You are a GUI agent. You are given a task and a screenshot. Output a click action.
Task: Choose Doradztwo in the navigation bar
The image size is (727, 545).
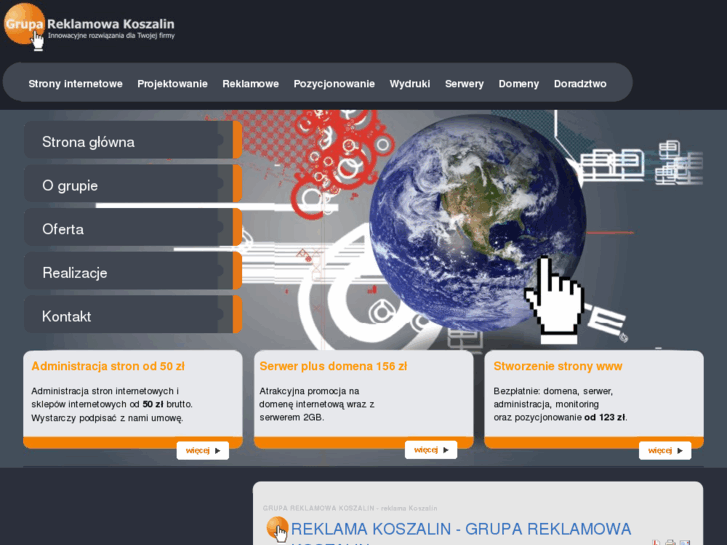(580, 84)
